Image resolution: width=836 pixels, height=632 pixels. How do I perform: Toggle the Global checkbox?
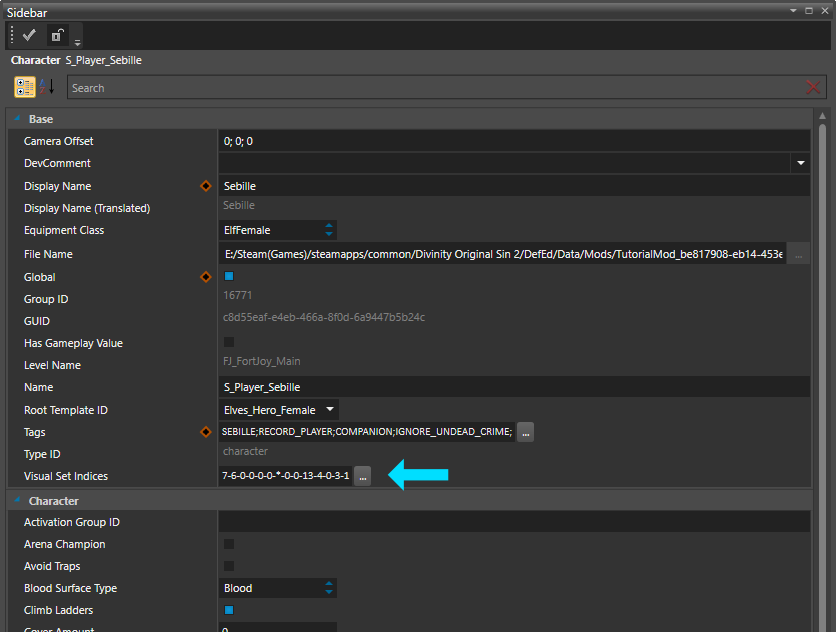229,276
